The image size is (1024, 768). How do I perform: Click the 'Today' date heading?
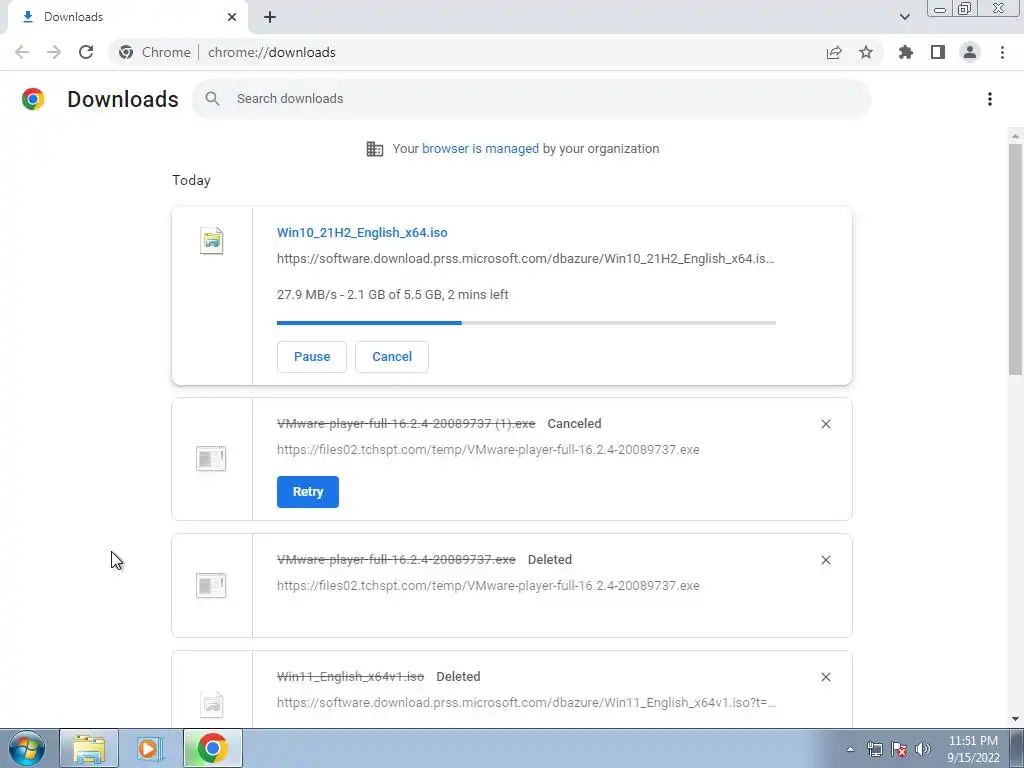coord(191,181)
